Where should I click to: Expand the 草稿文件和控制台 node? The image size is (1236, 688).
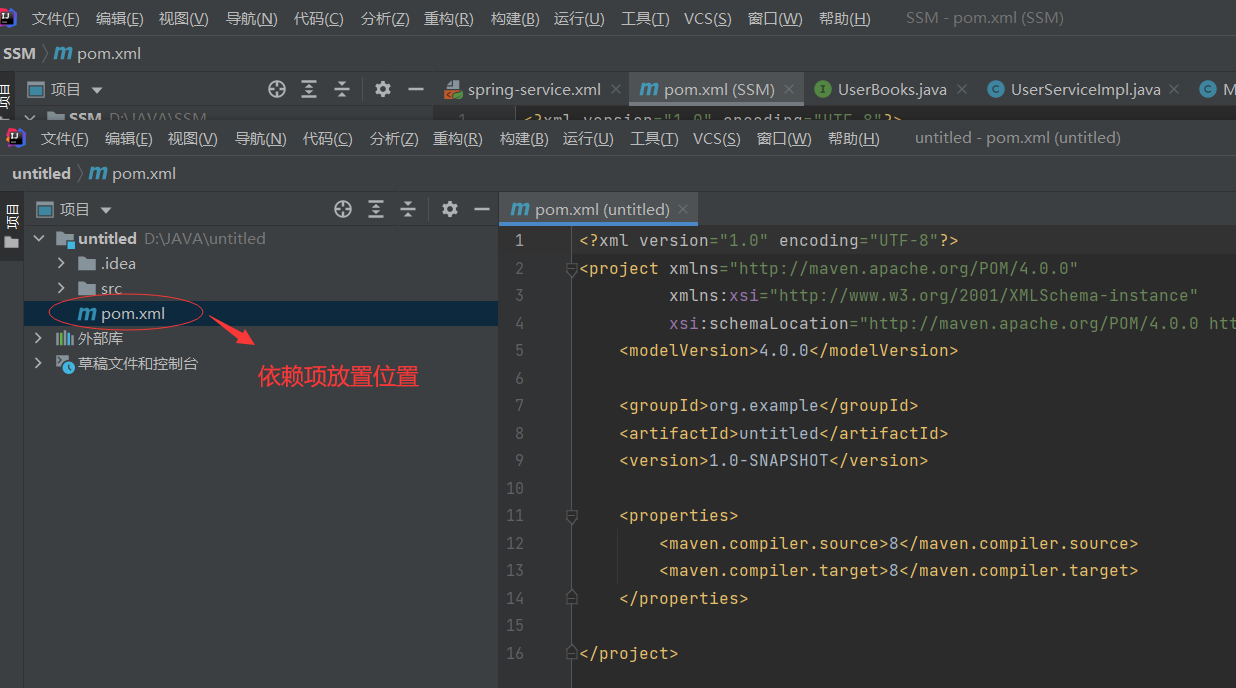(x=39, y=363)
